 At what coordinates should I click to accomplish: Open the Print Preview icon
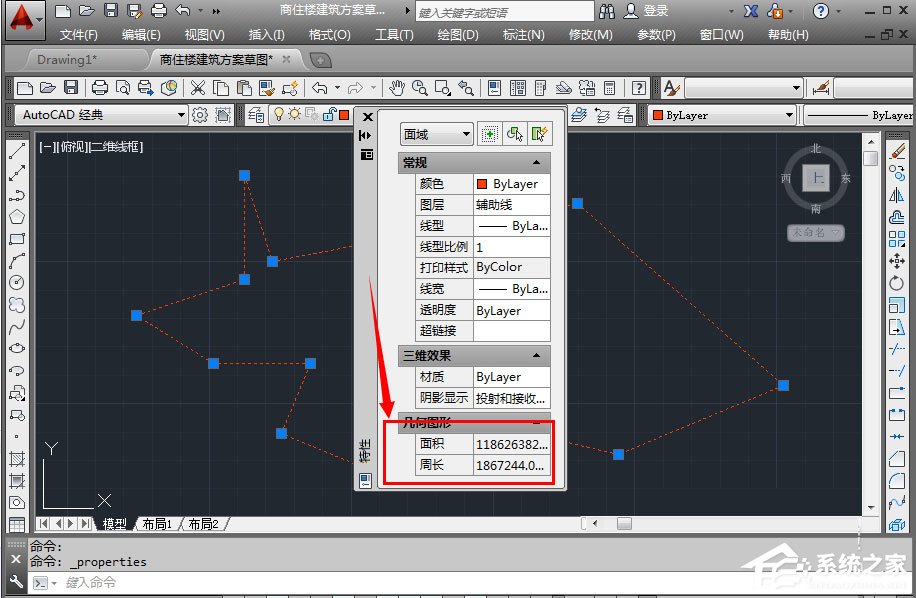[x=124, y=88]
